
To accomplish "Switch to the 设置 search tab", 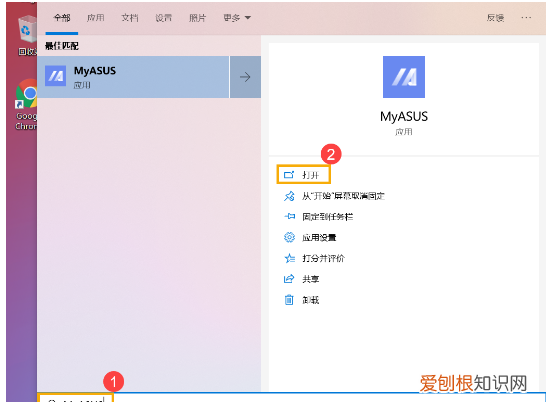I will click(x=164, y=18).
